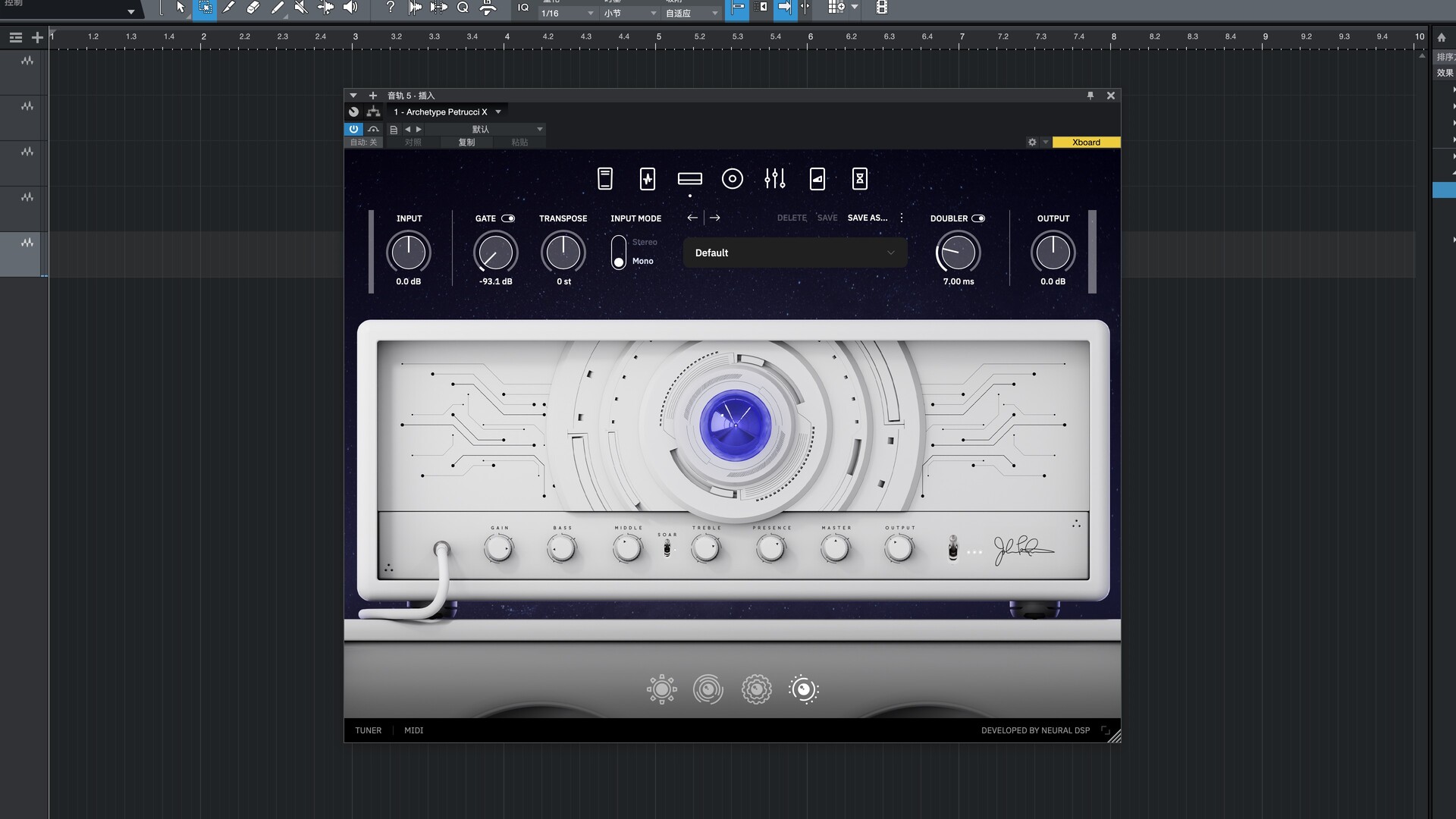Open the plugin settings gear icon
The width and height of the screenshot is (1456, 819).
1031,143
